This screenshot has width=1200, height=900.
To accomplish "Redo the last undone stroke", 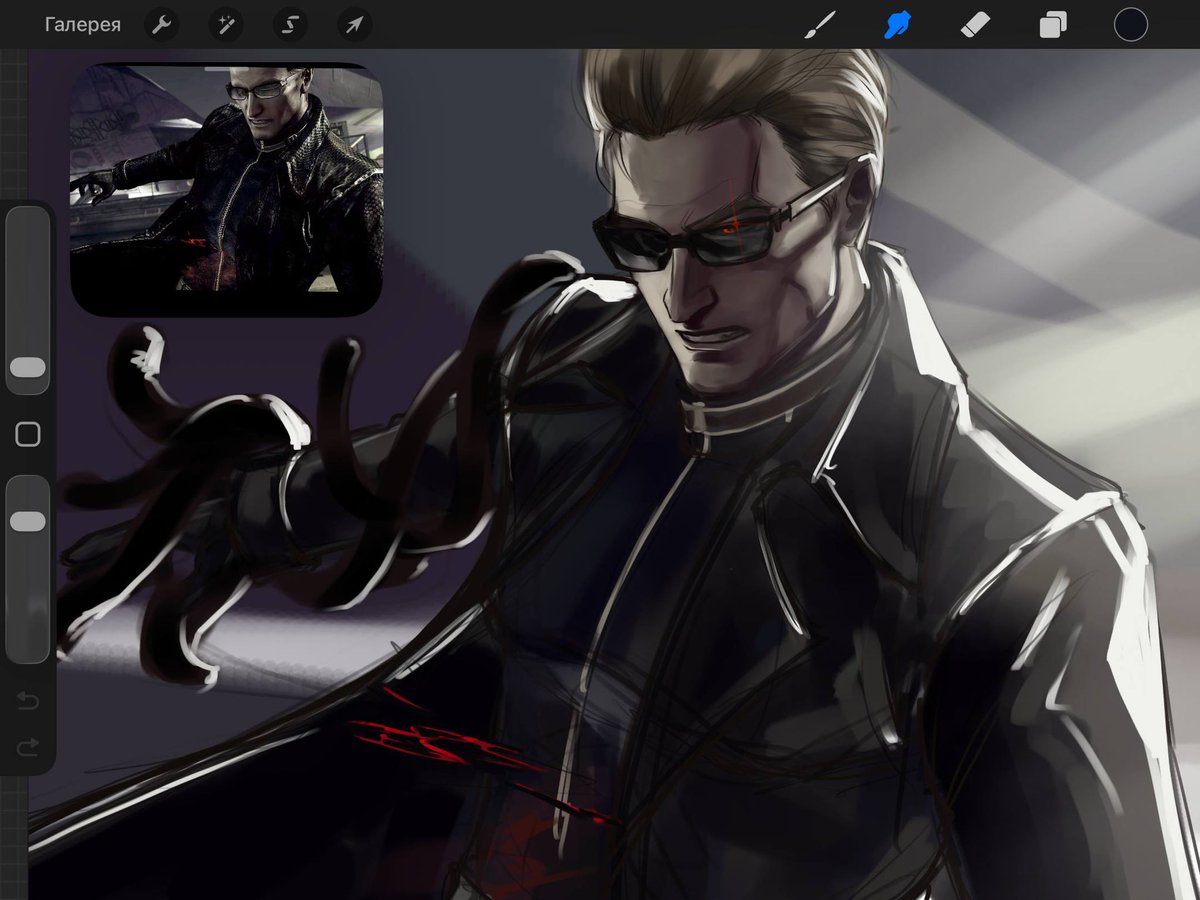I will click(28, 746).
